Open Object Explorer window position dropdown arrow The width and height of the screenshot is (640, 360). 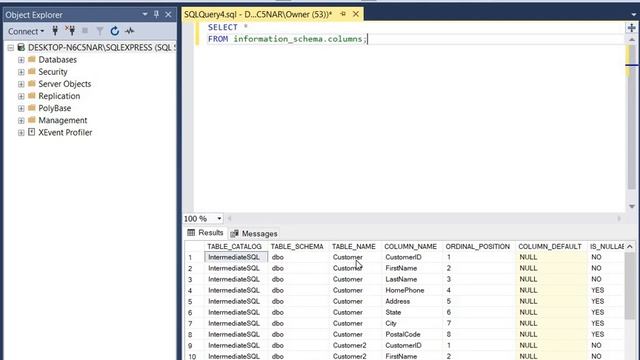[144, 14]
